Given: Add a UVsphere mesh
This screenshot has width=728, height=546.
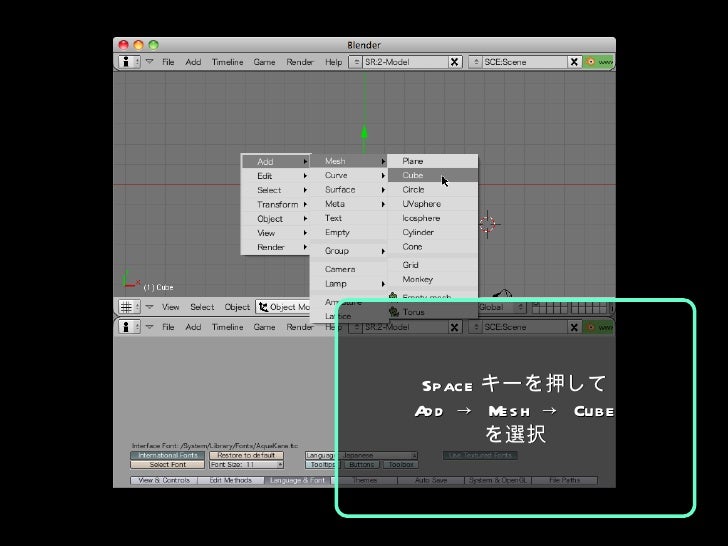Looking at the screenshot, I should point(432,204).
